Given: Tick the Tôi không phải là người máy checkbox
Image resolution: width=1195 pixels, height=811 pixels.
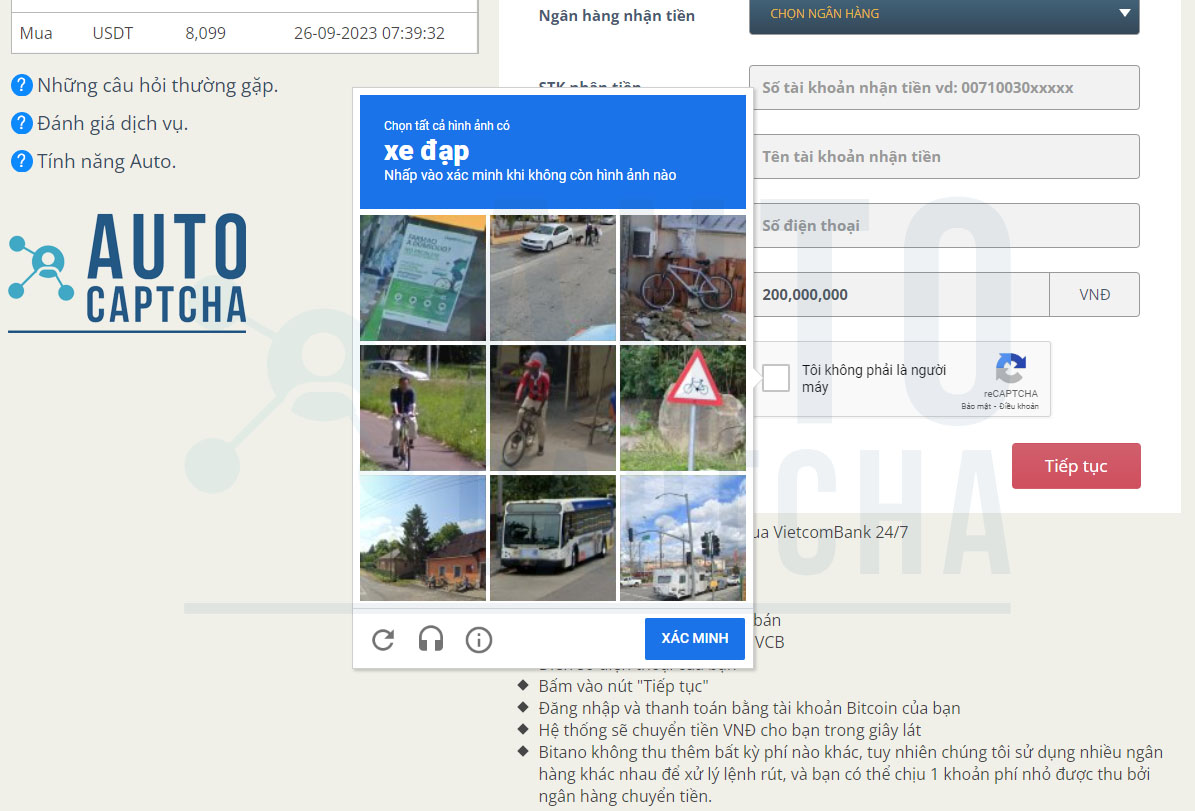Looking at the screenshot, I should (x=776, y=377).
